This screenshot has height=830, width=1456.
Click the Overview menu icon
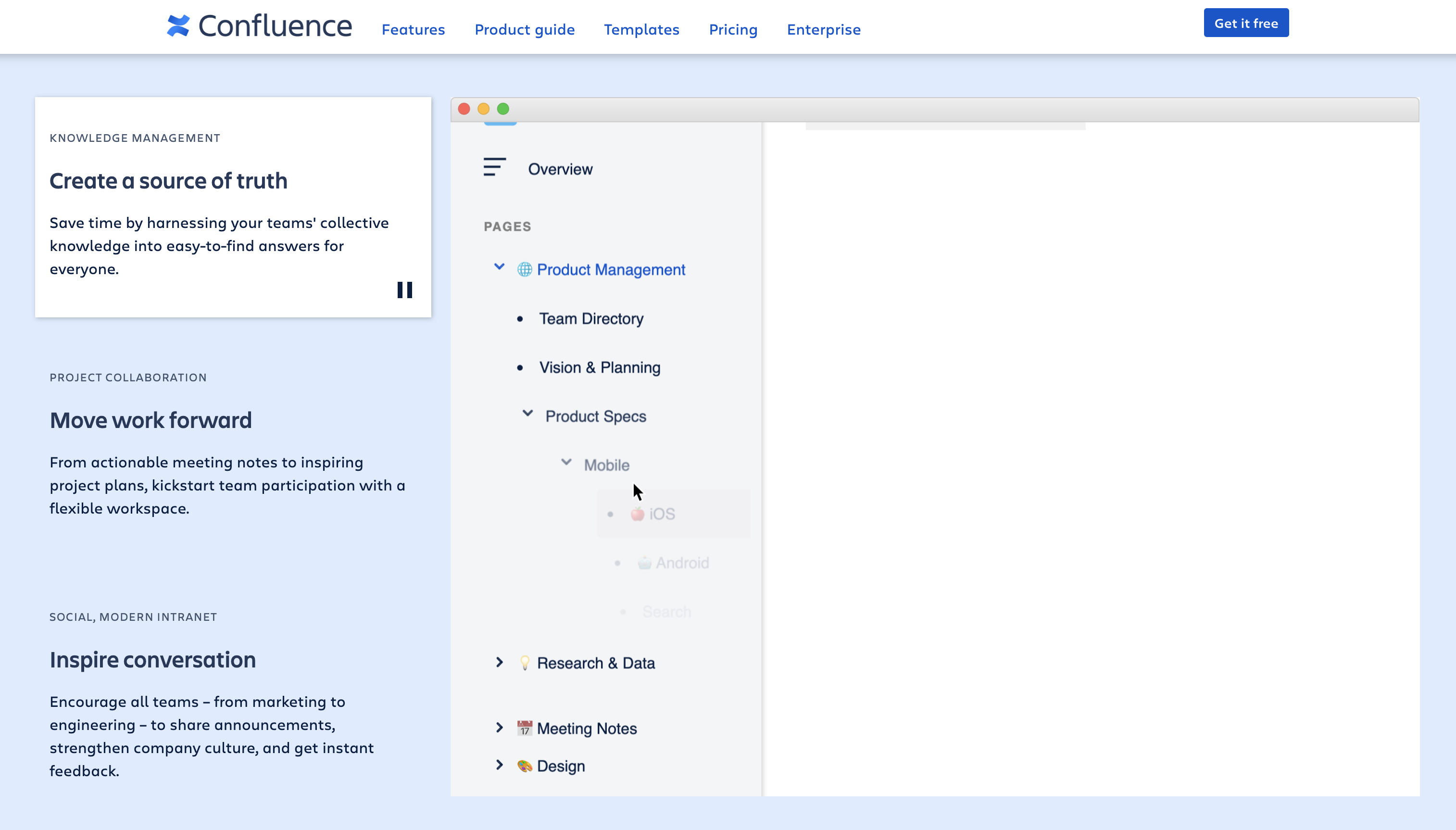494,167
